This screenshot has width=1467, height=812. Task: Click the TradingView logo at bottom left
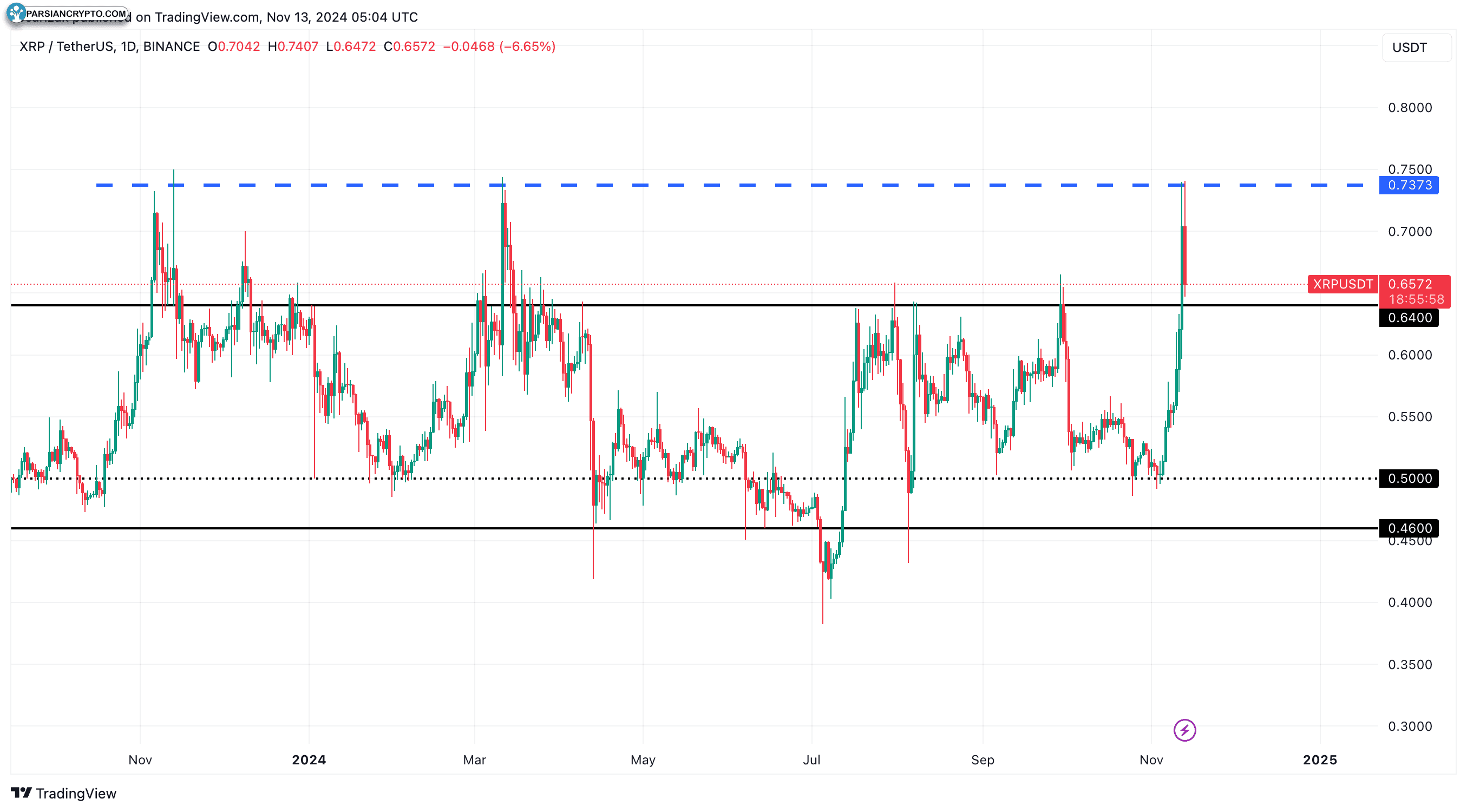click(21, 793)
